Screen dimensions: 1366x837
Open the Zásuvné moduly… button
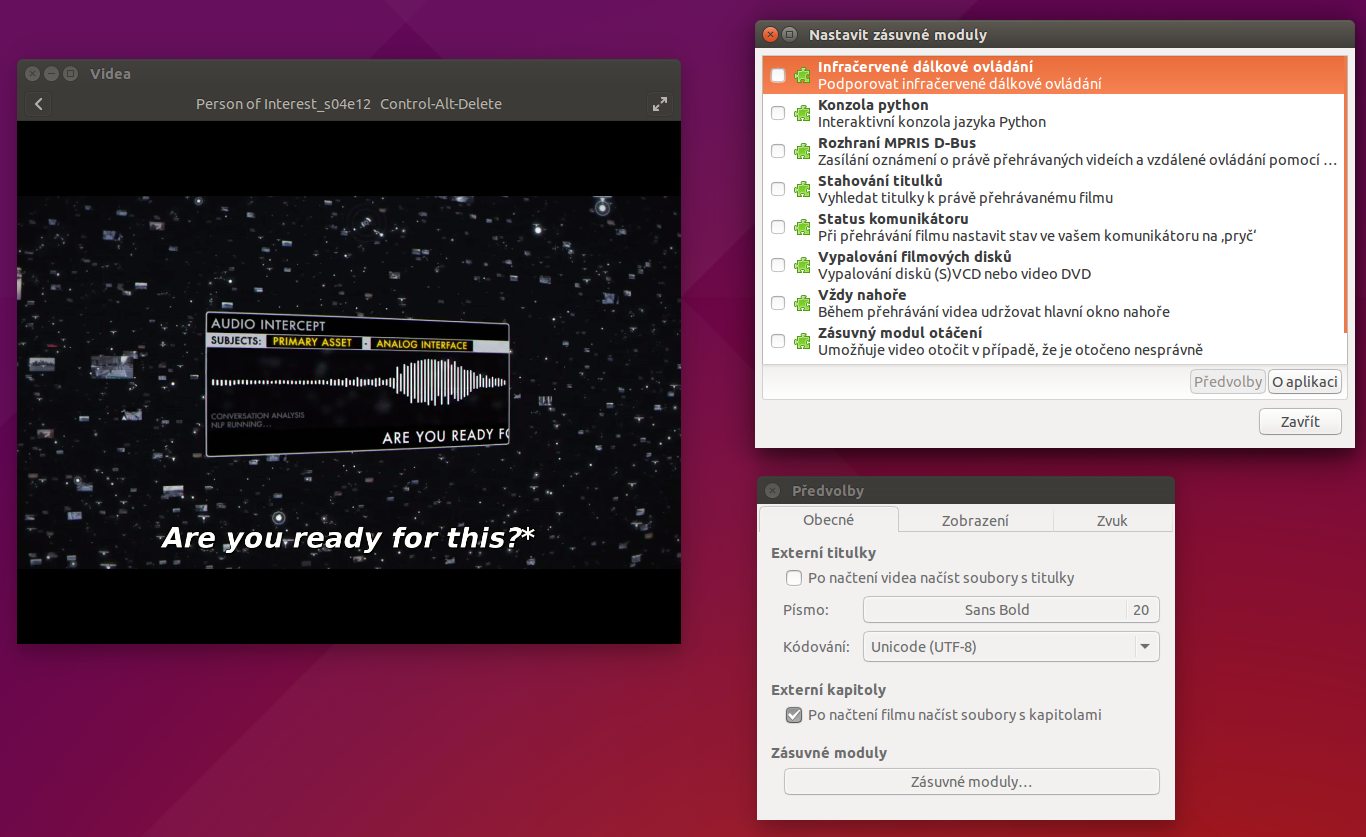coord(971,782)
